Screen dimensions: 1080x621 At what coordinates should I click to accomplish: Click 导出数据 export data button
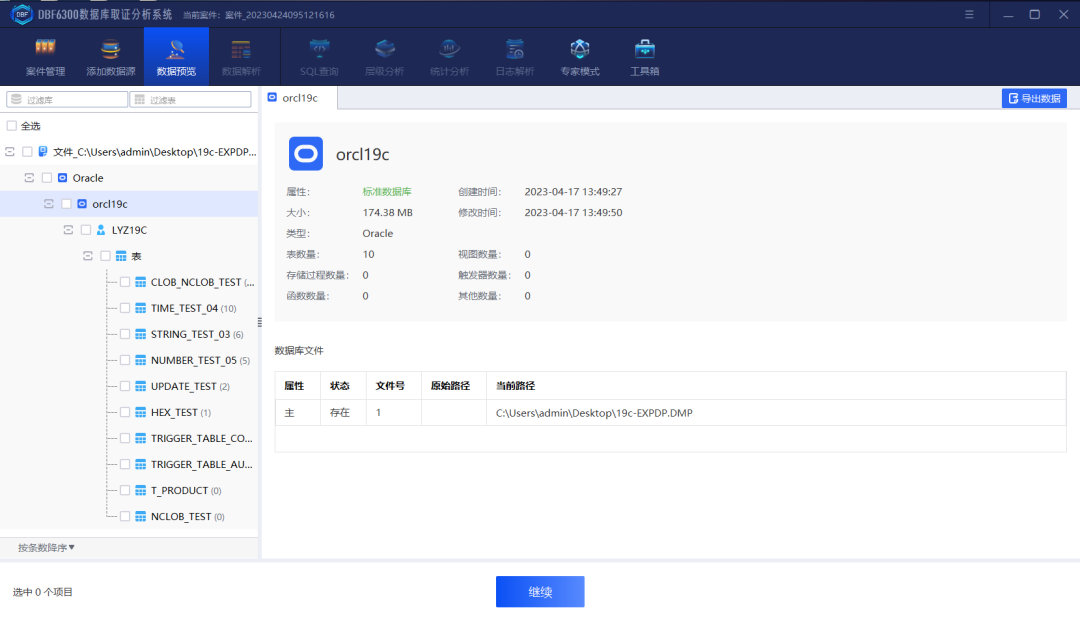coord(1034,98)
